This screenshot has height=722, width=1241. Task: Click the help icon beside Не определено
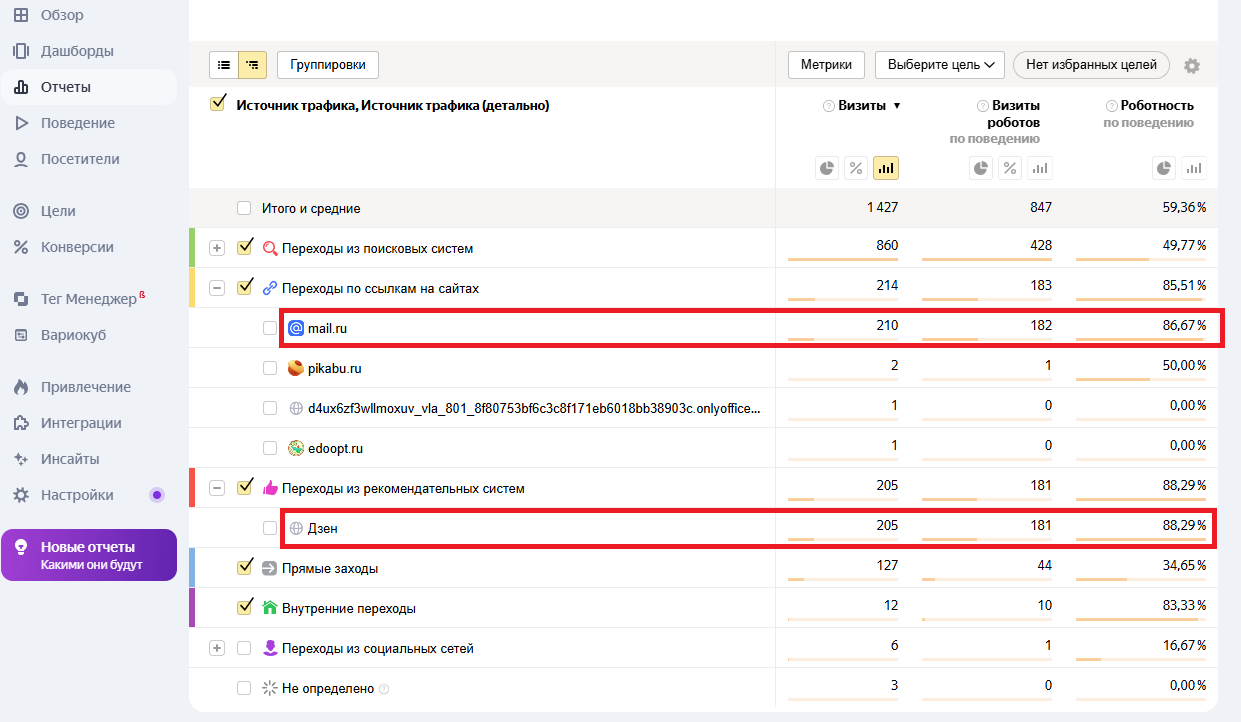coord(384,689)
